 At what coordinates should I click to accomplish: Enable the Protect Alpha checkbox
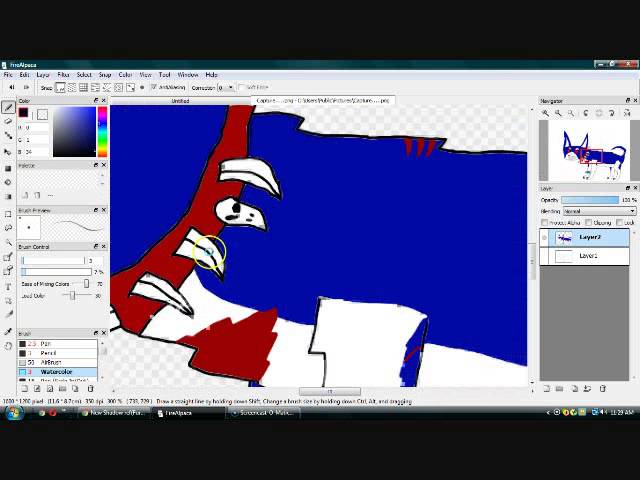pos(544,222)
